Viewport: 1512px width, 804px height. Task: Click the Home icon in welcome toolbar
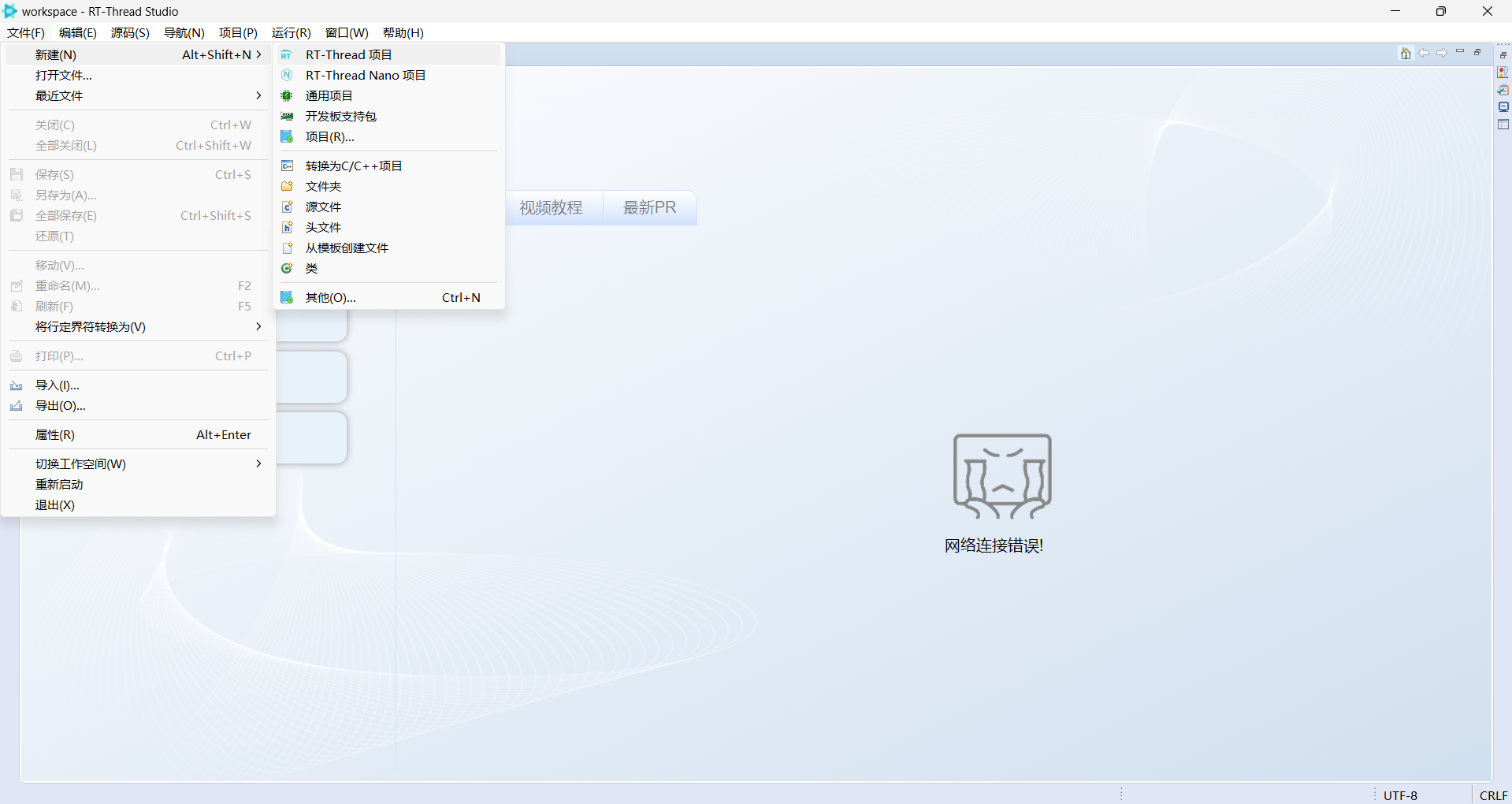pyautogui.click(x=1406, y=54)
